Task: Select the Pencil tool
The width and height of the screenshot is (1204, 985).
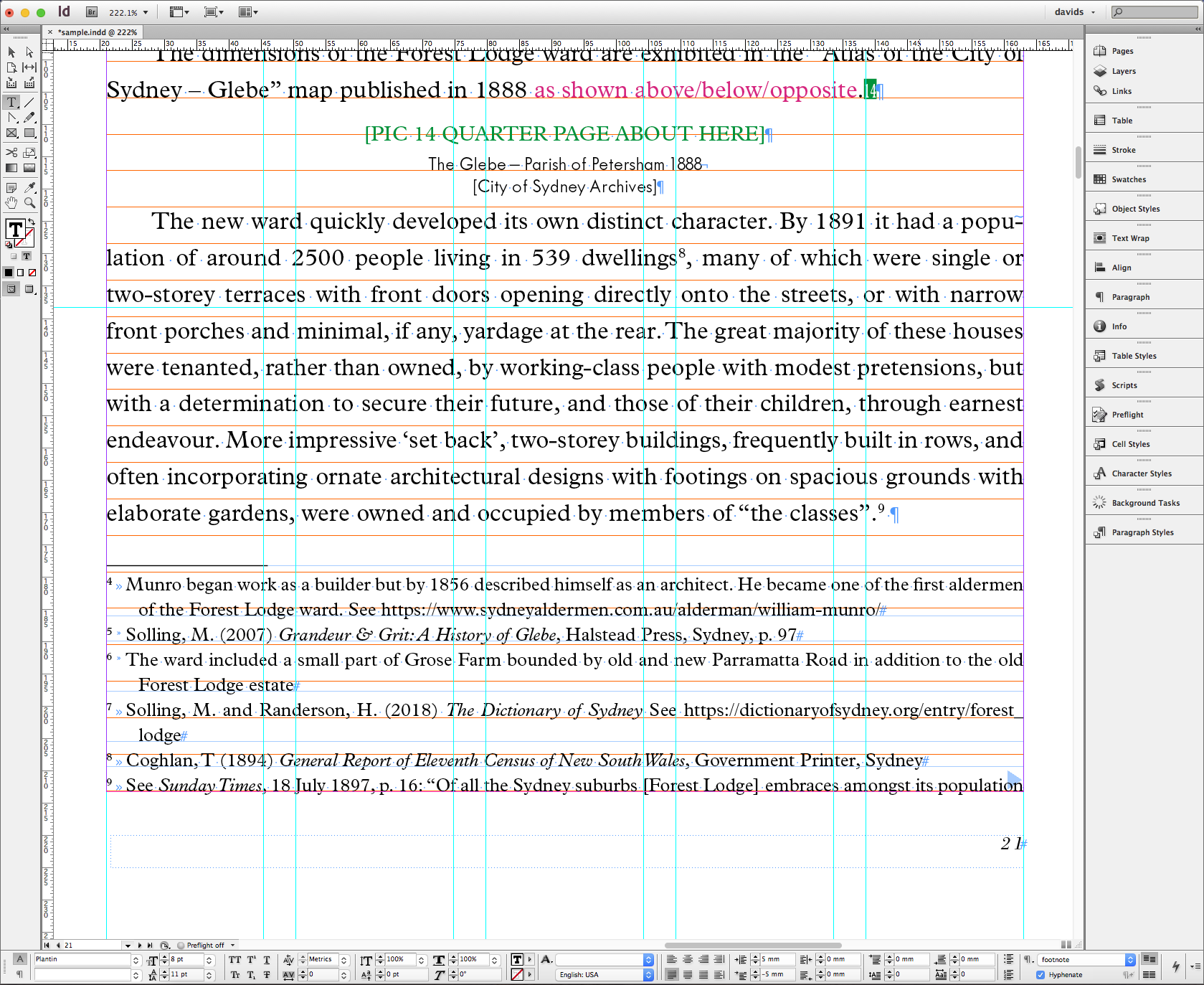Action: click(x=29, y=118)
